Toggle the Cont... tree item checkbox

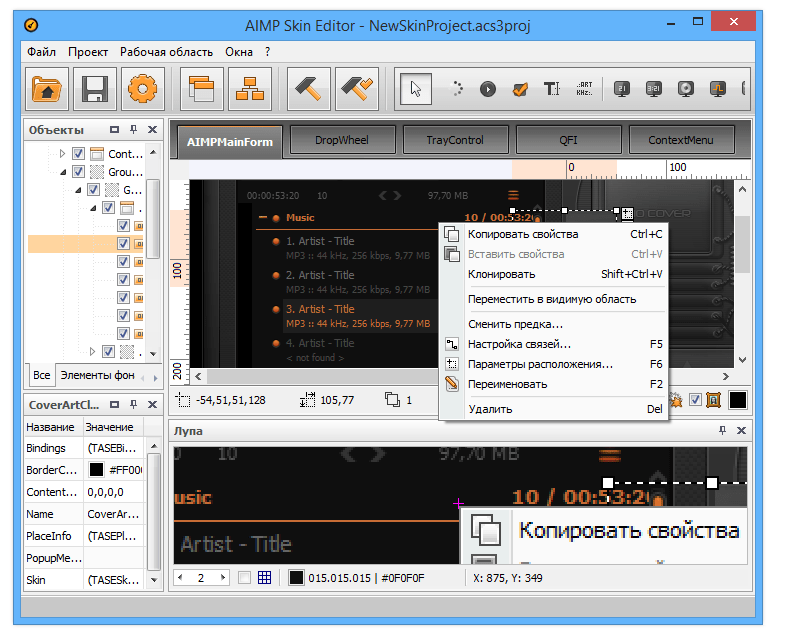78,154
